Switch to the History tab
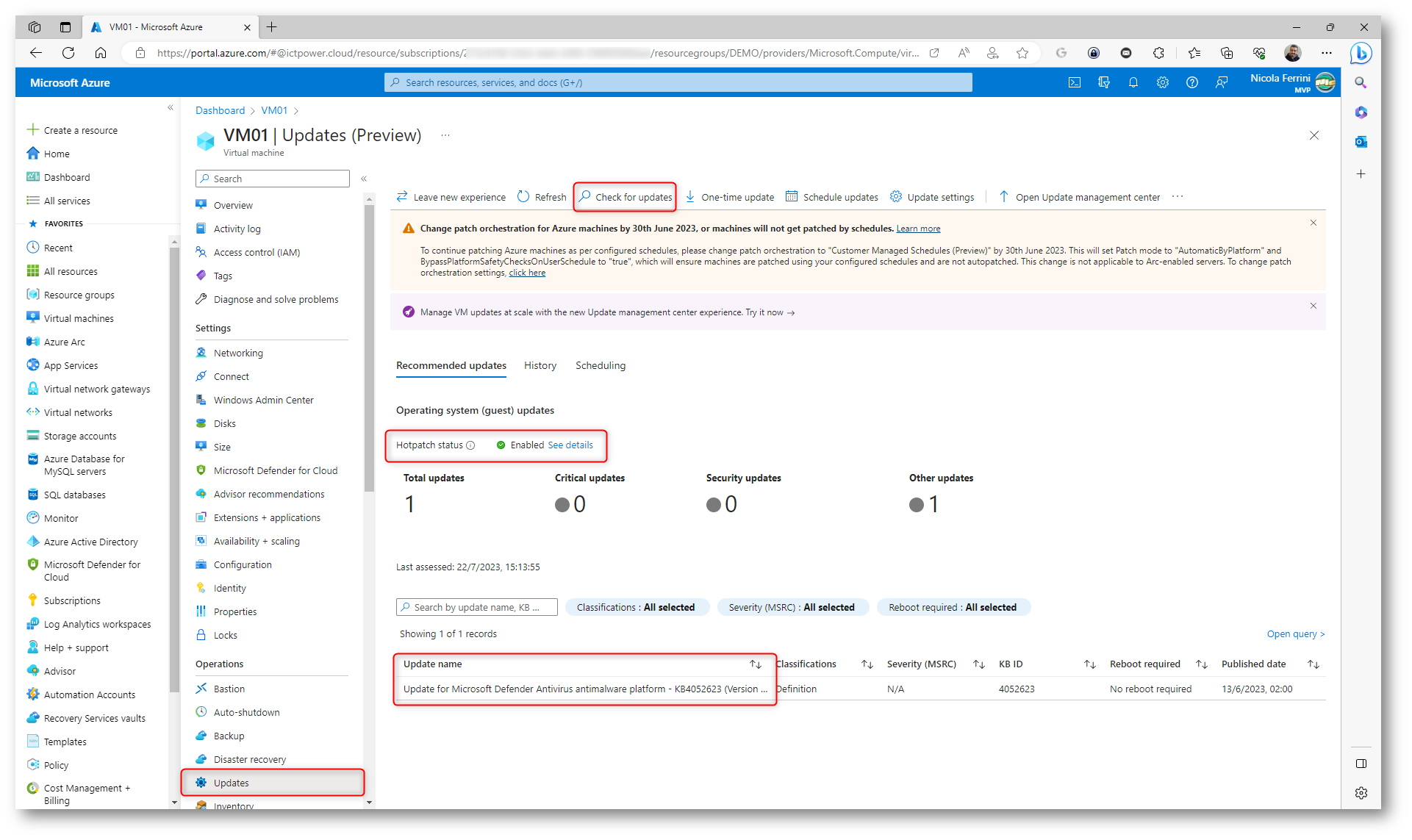Screen dimensions: 1412x840 tap(540, 366)
